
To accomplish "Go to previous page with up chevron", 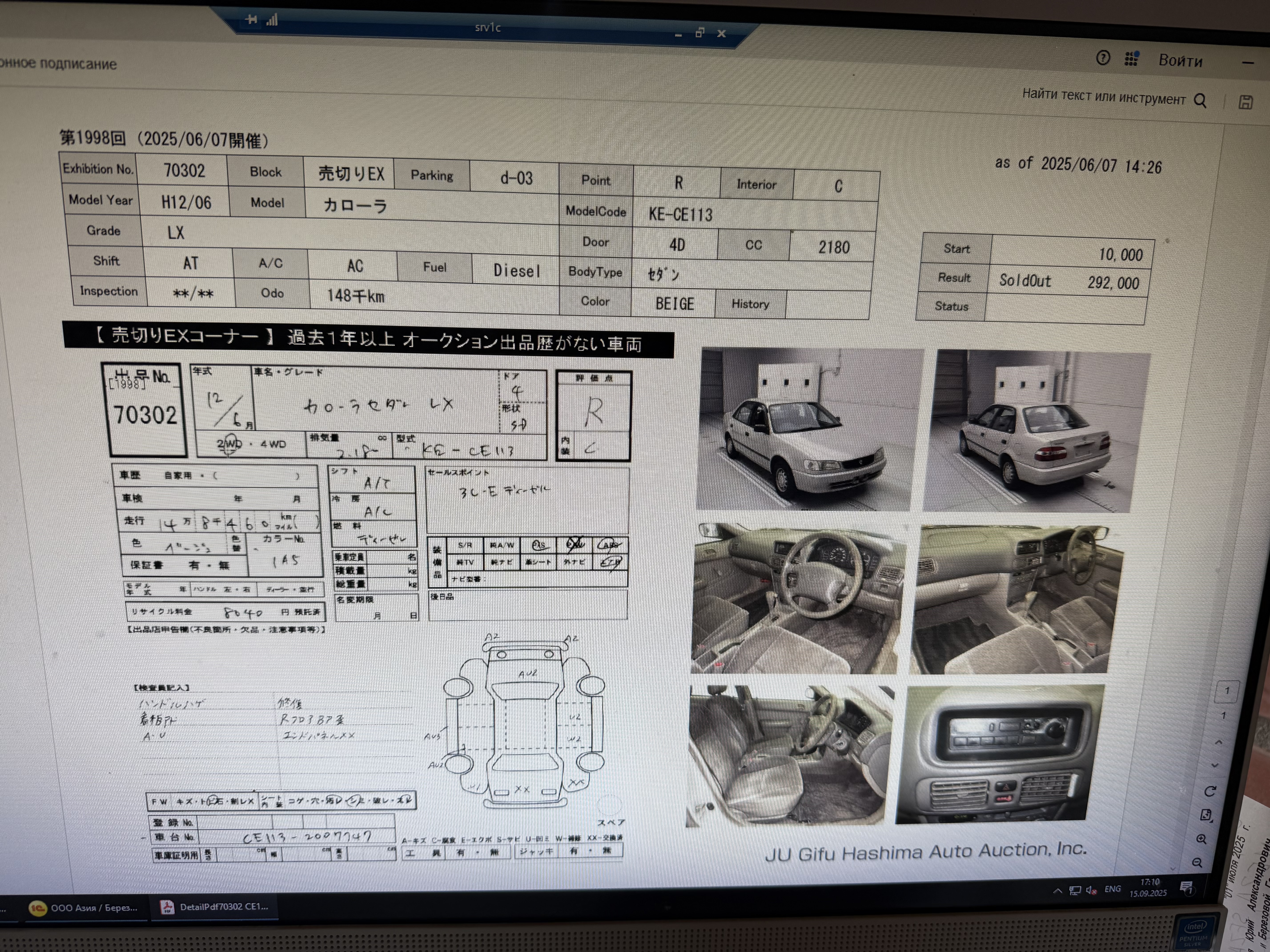I will (x=1218, y=742).
